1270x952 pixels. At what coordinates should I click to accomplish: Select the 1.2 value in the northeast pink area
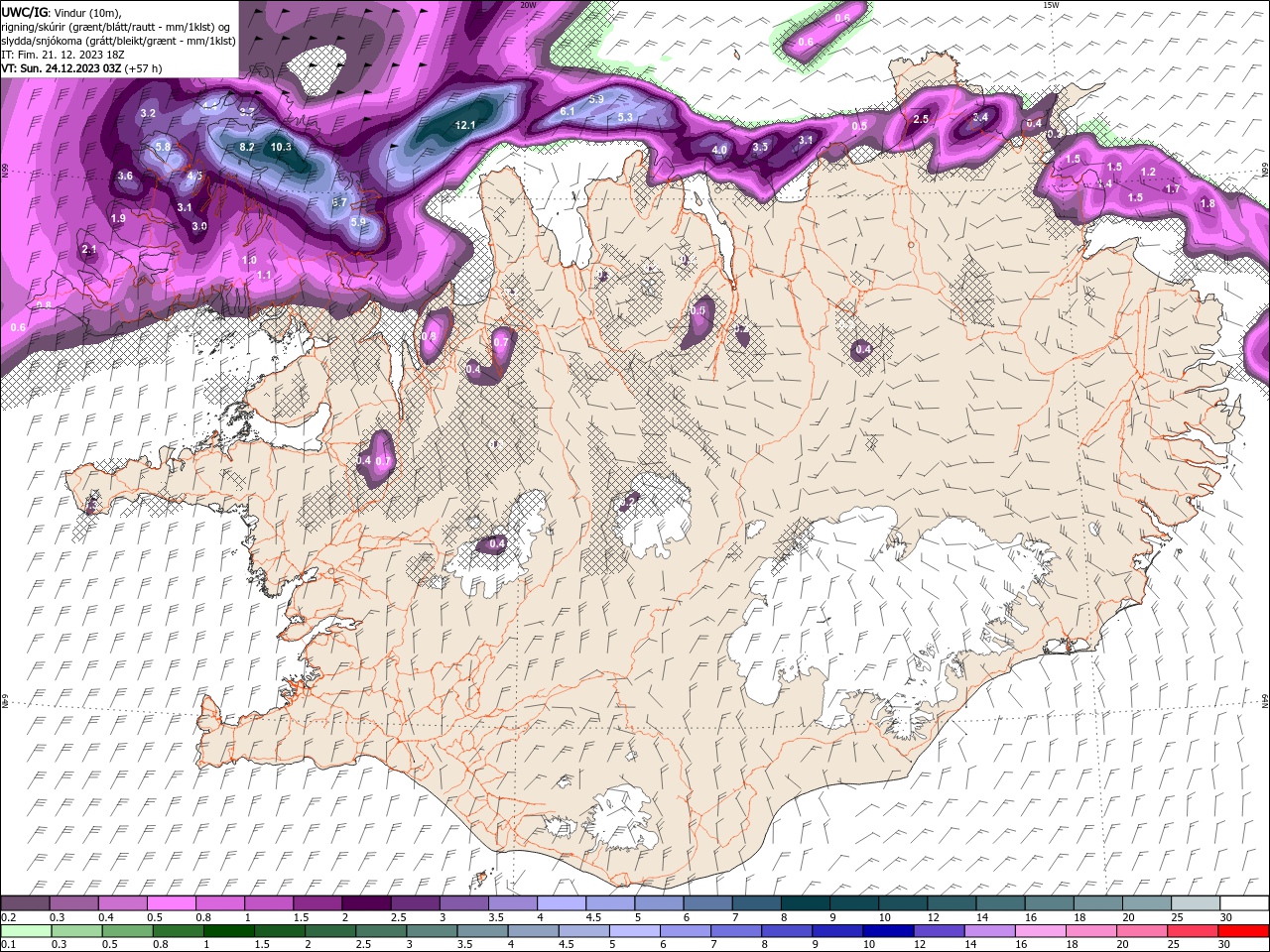coord(1148,172)
